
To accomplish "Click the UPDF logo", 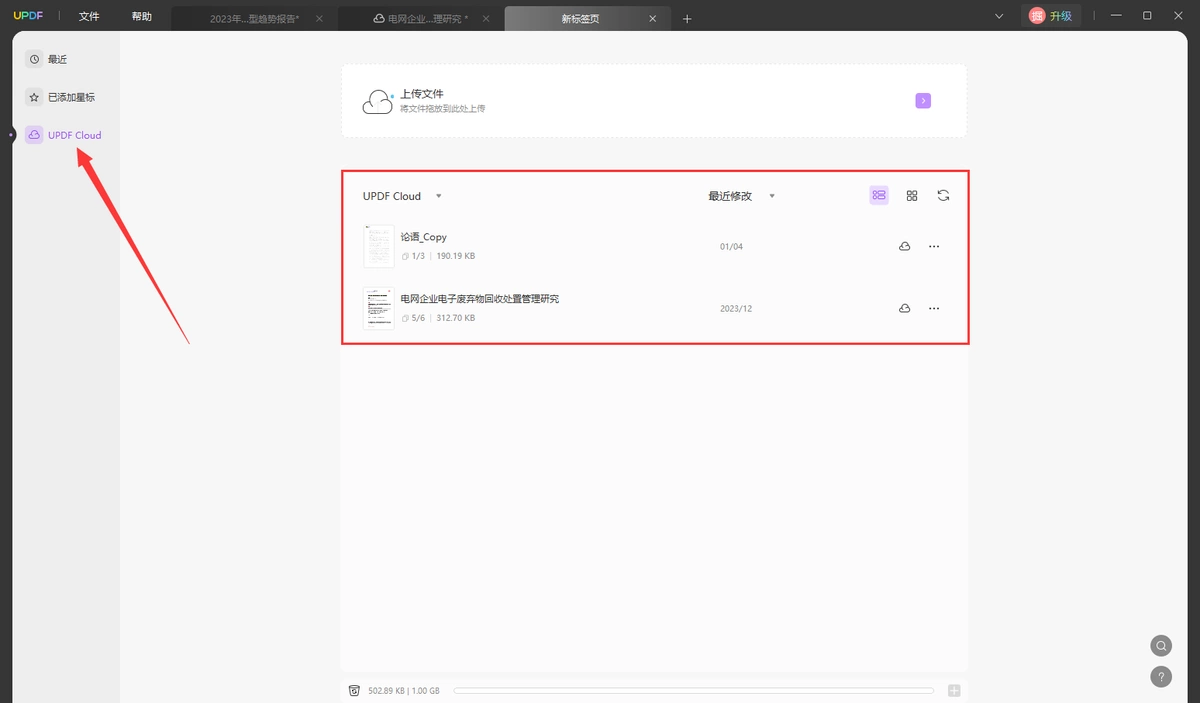I will [28, 17].
